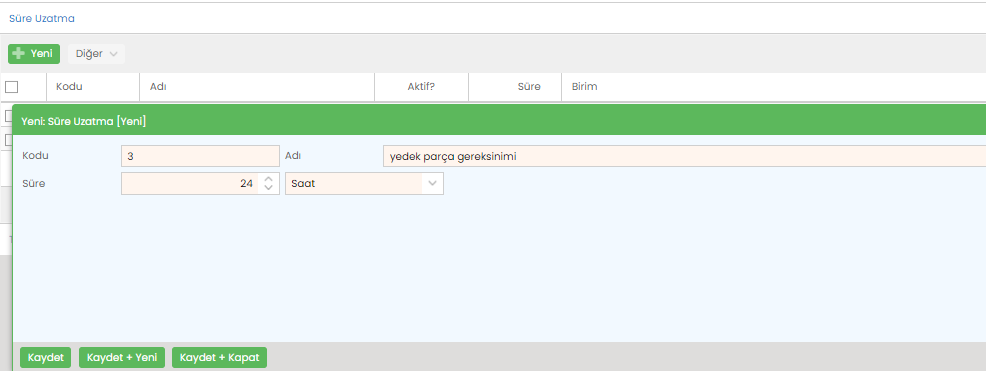The width and height of the screenshot is (986, 371).
Task: Open the Diğer dropdown menu
Action: tap(96, 54)
